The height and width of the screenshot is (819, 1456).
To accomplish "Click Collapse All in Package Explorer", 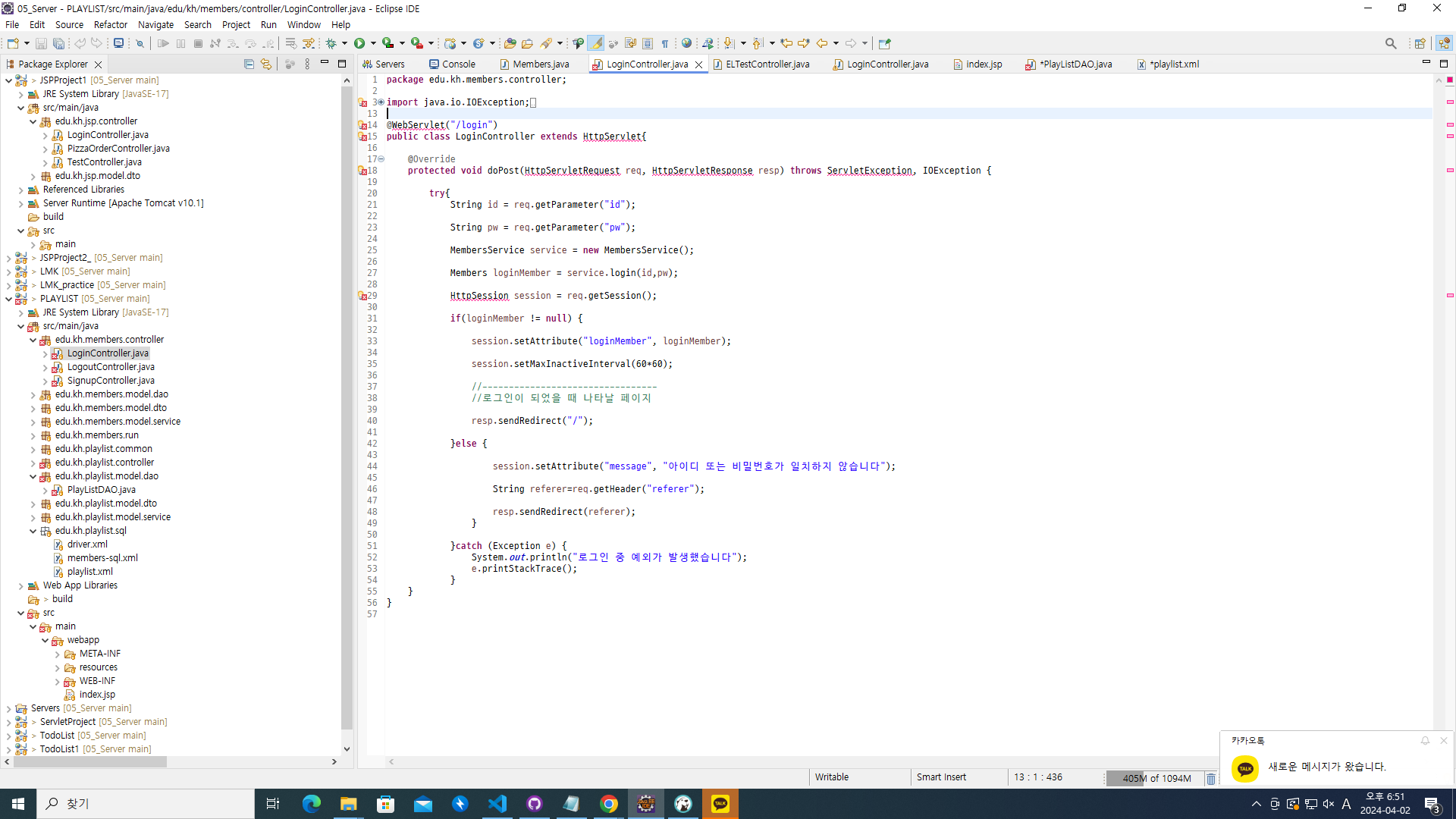I will click(249, 64).
